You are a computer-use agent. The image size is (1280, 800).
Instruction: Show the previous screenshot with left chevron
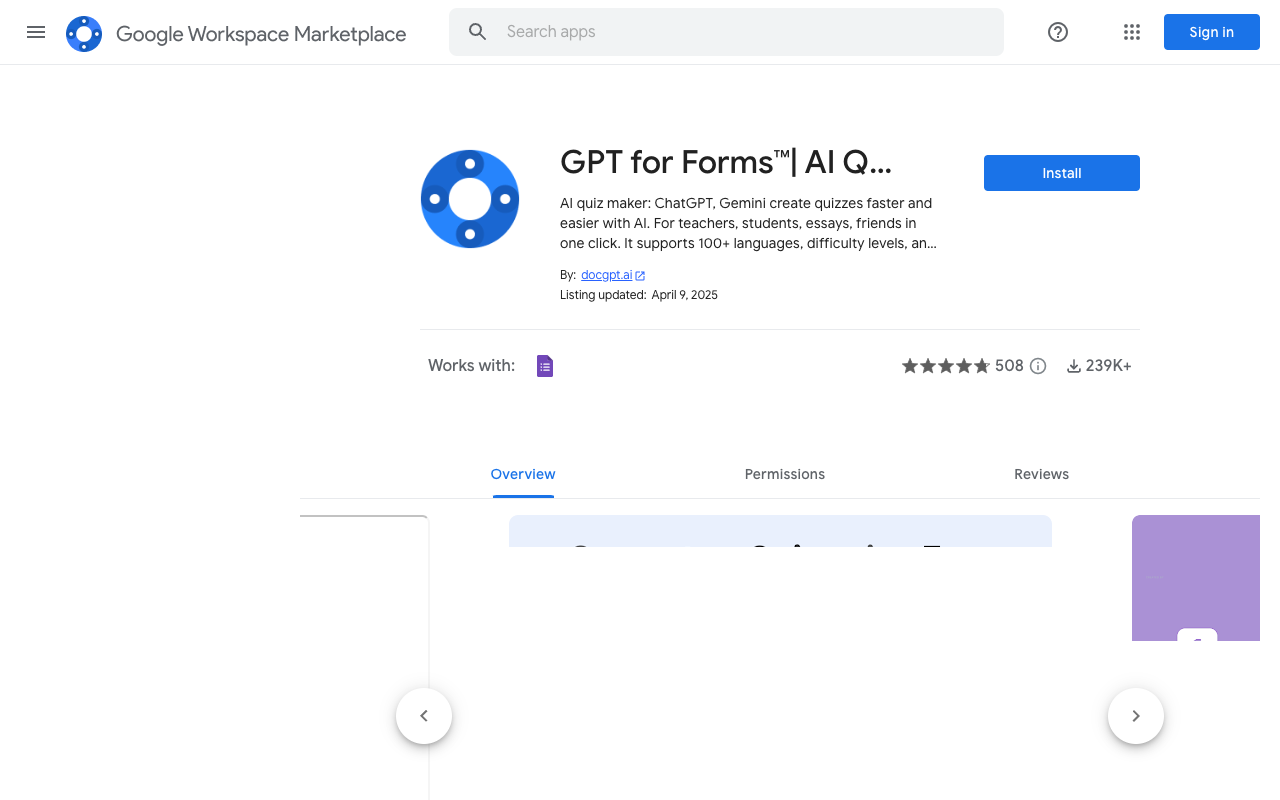[x=424, y=716]
